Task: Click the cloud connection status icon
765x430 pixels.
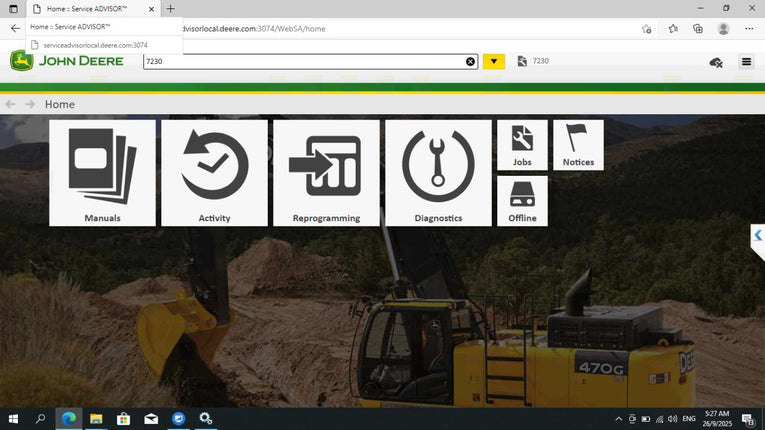Action: pyautogui.click(x=716, y=62)
